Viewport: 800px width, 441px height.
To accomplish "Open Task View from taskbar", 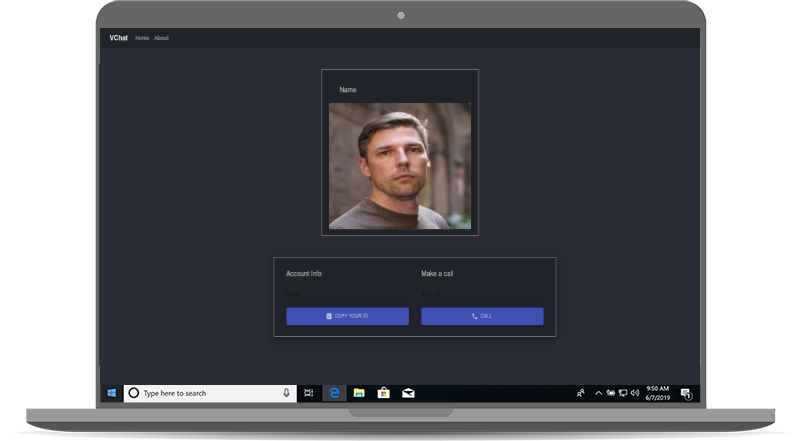I will [x=309, y=393].
